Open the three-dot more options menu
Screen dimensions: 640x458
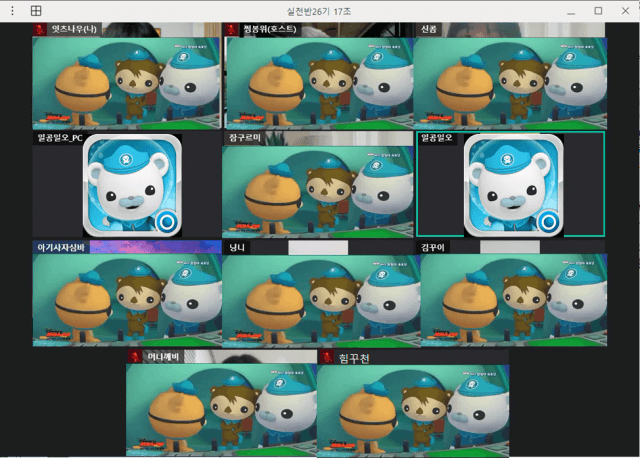12,11
